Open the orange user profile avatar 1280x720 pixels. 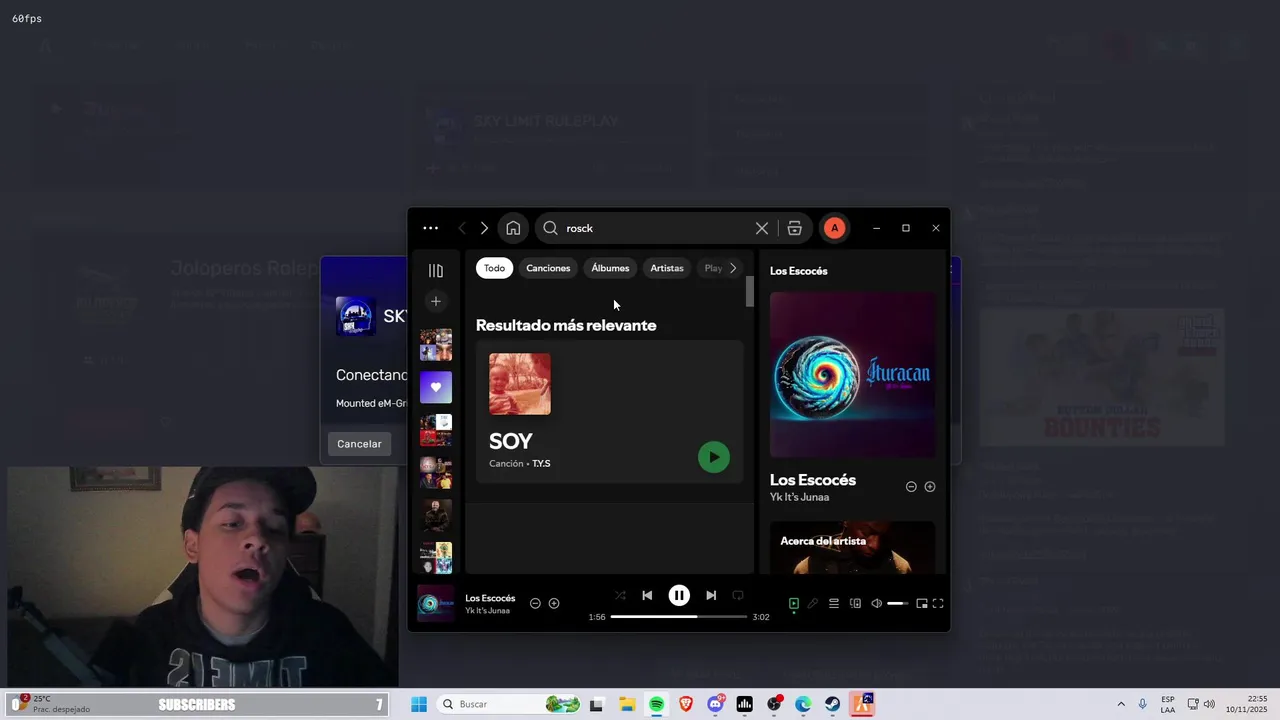[x=834, y=228]
